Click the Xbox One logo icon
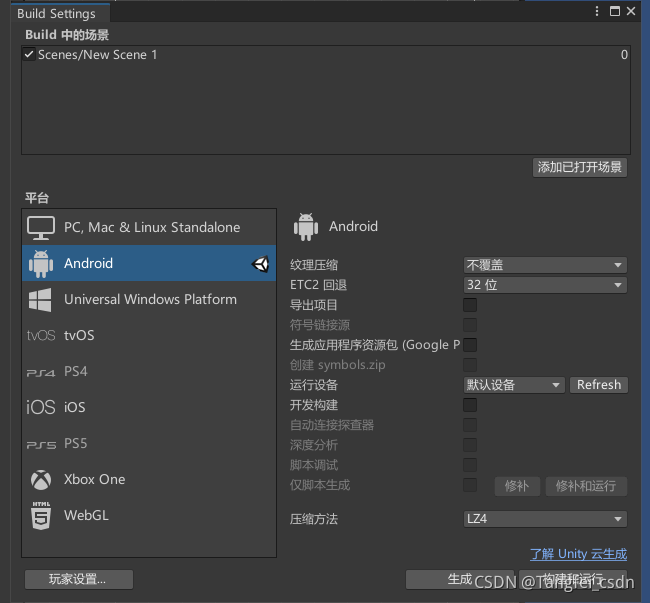 click(x=41, y=480)
